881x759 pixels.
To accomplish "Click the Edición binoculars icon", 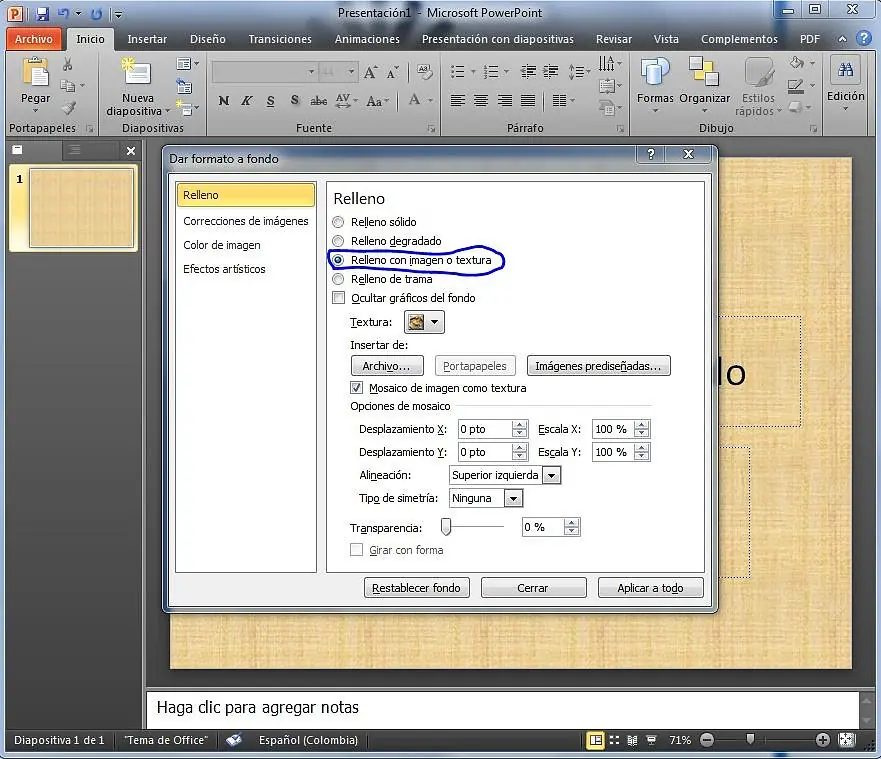I will tap(846, 70).
